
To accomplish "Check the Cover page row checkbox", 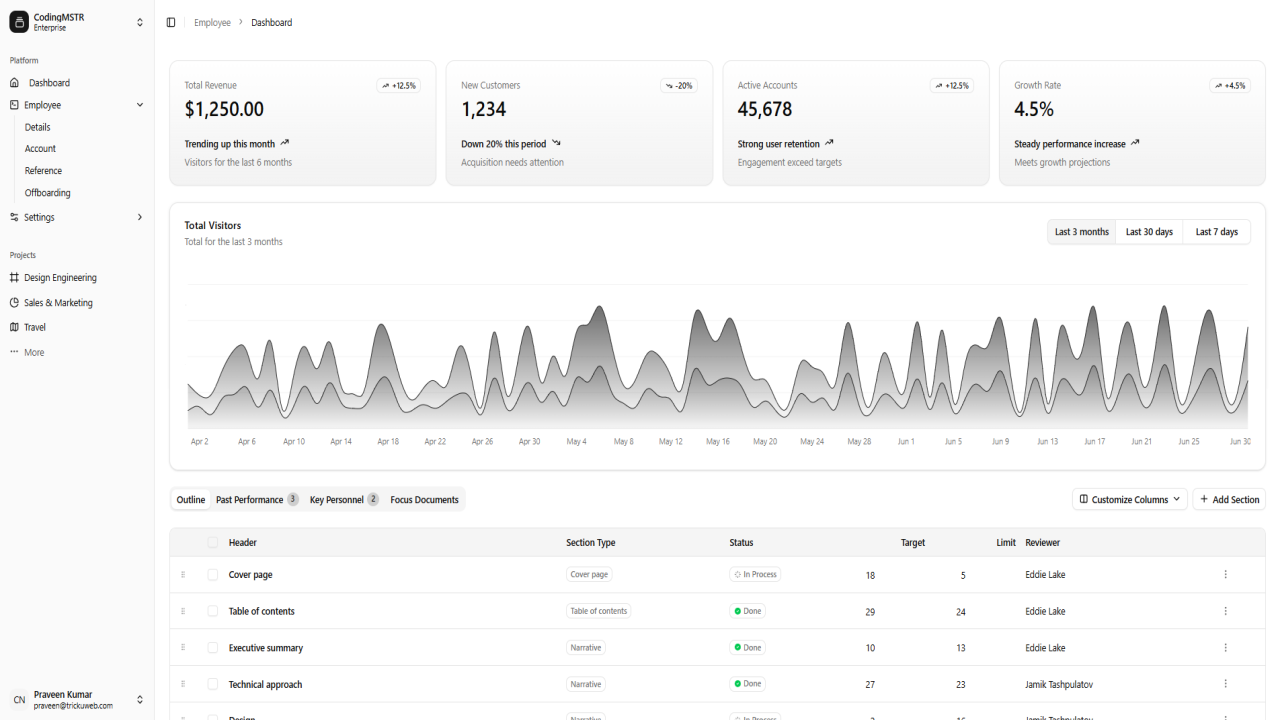I will [212, 575].
